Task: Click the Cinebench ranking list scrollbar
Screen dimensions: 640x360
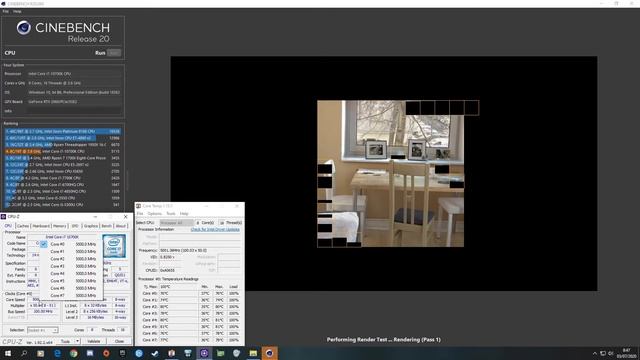Action: click(127, 180)
